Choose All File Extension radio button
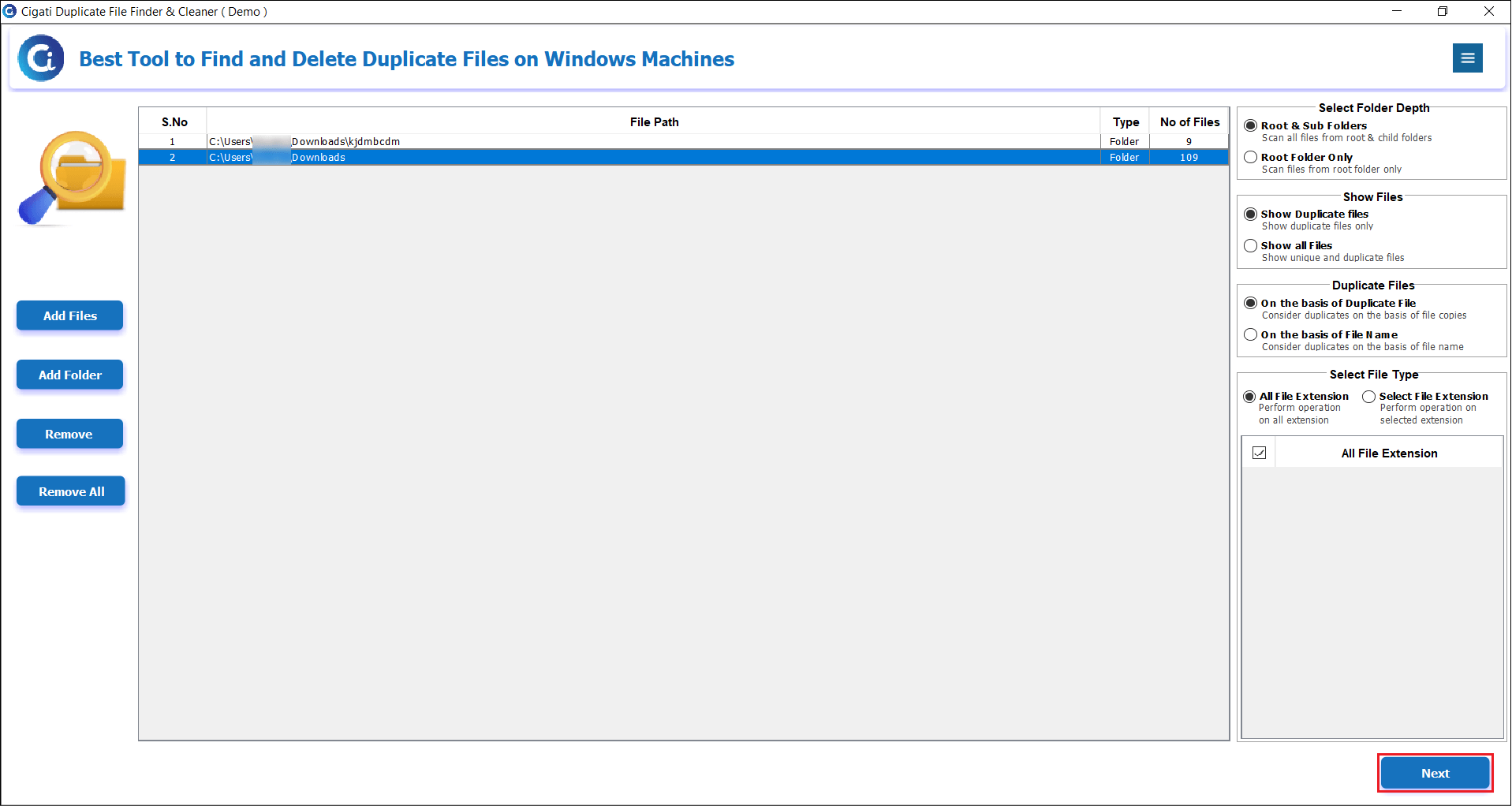The height and width of the screenshot is (806, 1512). (x=1249, y=396)
